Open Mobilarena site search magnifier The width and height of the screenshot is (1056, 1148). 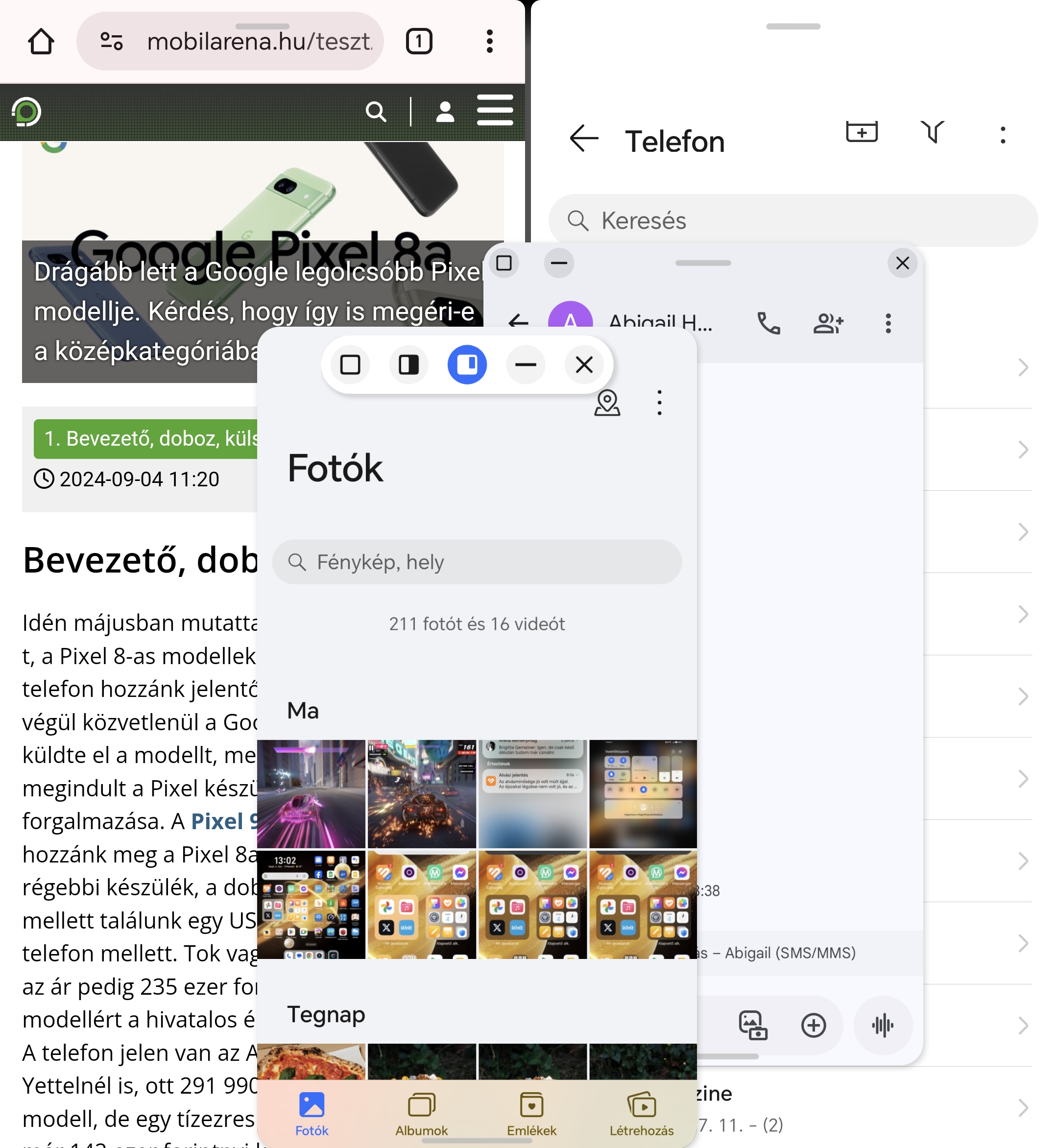375,112
